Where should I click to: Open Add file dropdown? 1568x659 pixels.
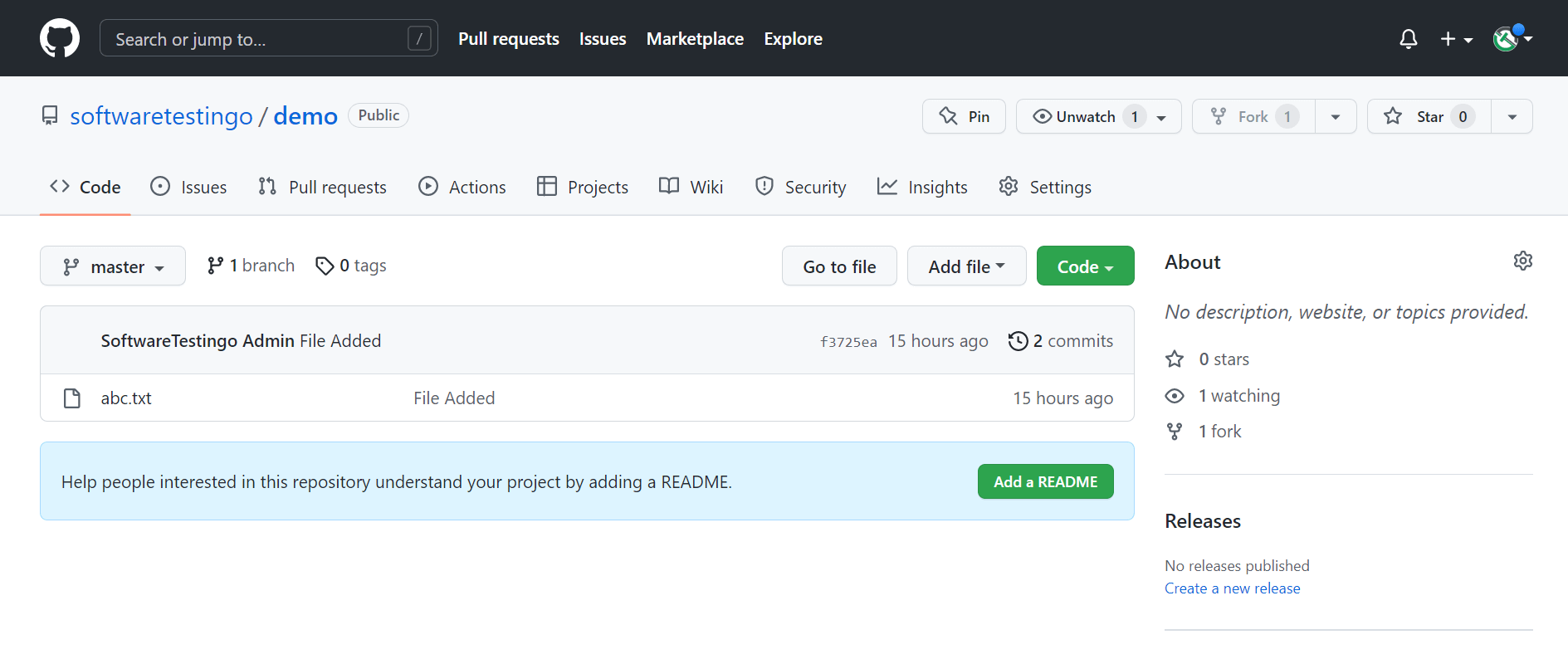pyautogui.click(x=966, y=266)
